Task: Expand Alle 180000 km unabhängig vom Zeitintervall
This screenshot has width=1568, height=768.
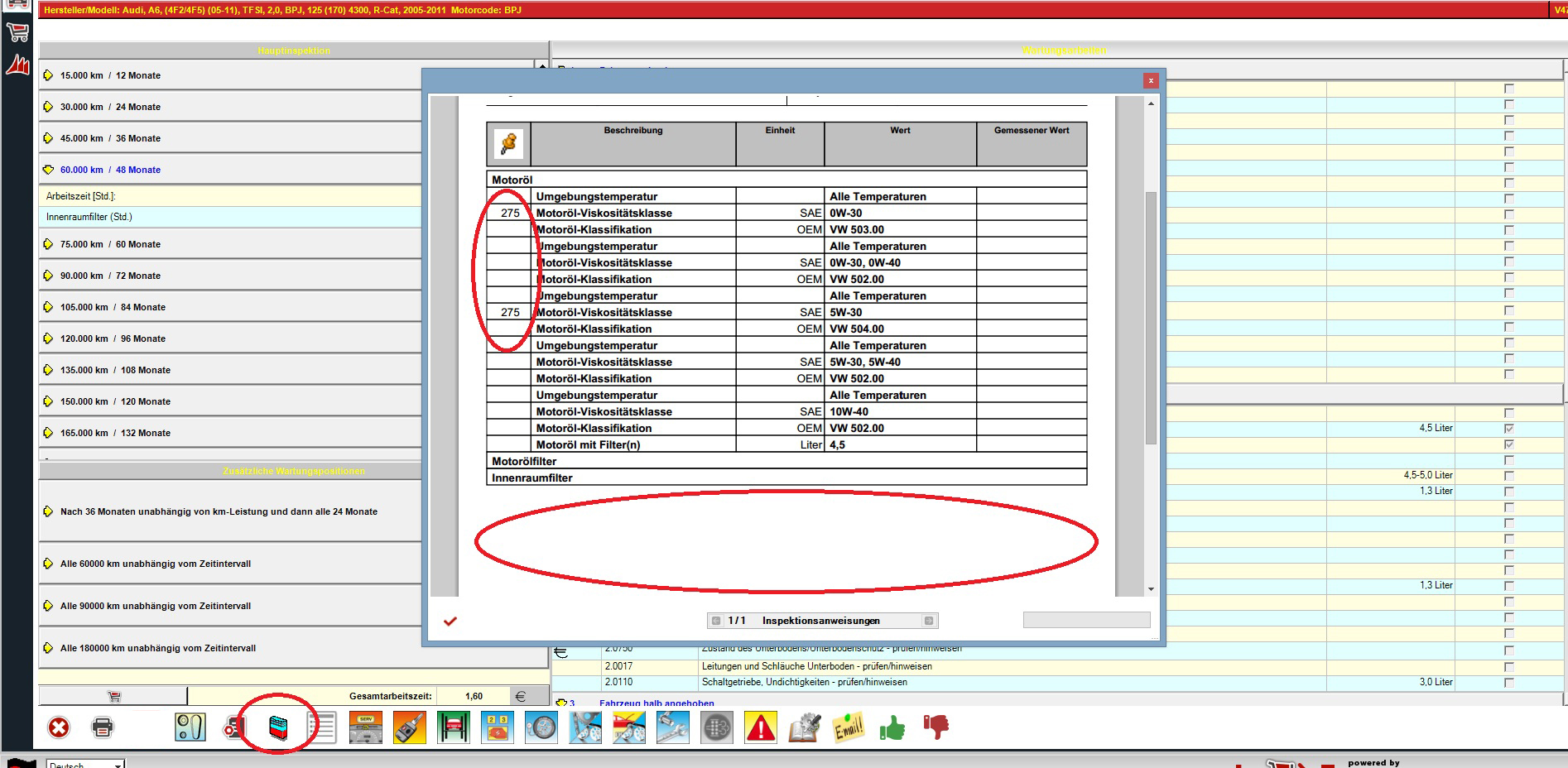Action: coord(48,648)
